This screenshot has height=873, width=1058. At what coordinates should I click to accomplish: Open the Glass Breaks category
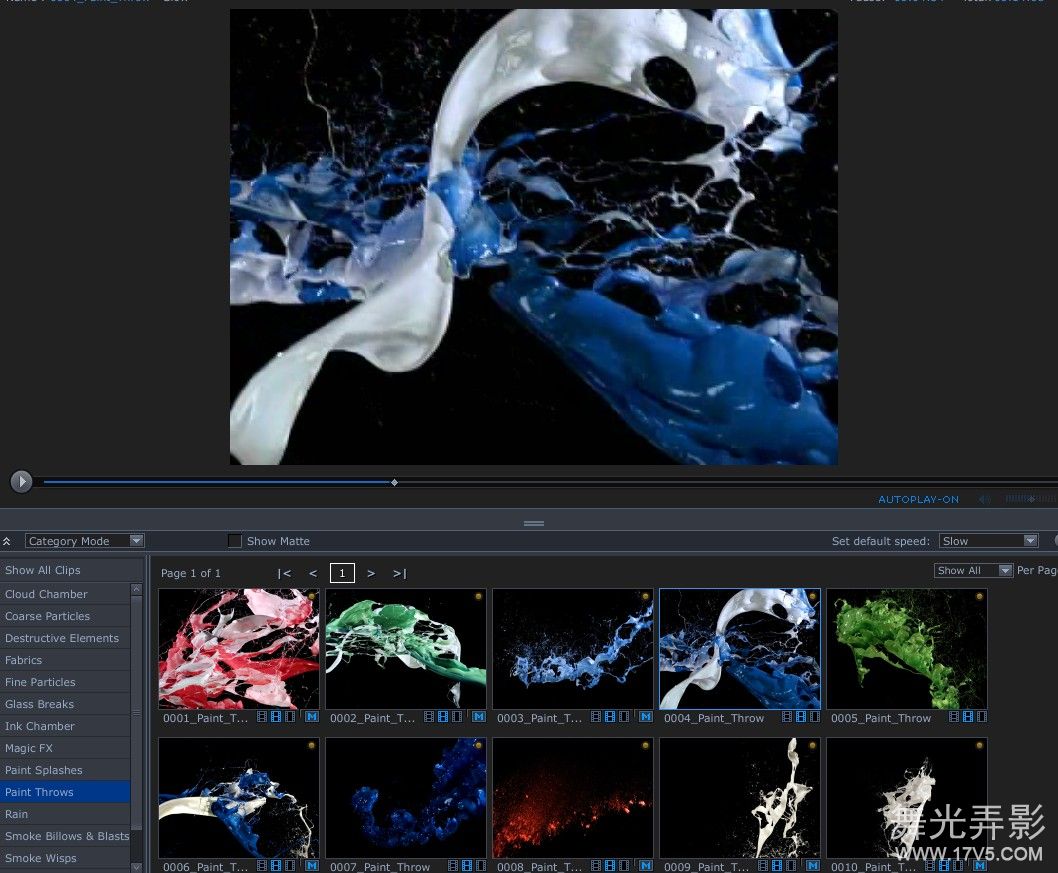[x=65, y=704]
